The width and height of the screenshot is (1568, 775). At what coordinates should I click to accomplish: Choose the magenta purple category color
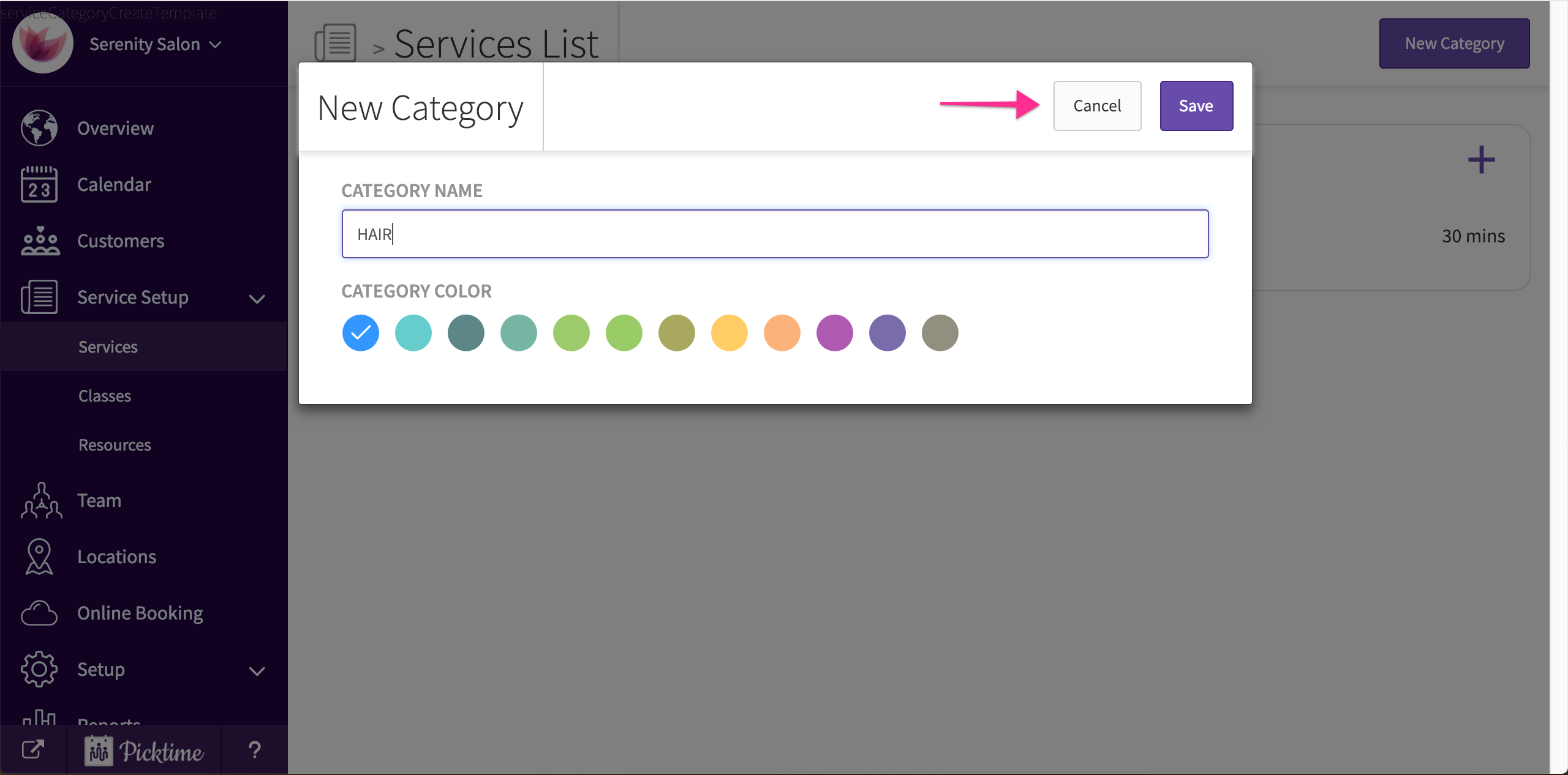point(835,333)
